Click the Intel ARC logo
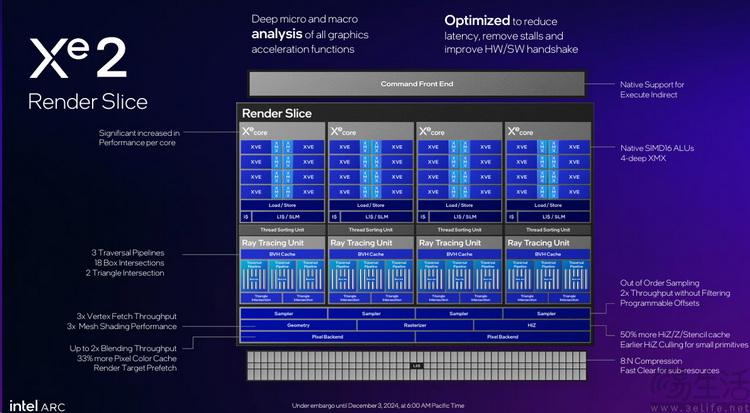Screen dimensions: 750x413 (37, 406)
